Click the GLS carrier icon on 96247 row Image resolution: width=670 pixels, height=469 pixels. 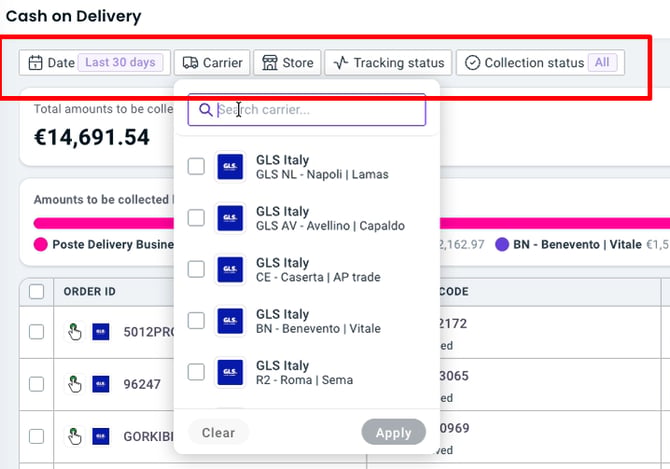pos(101,384)
